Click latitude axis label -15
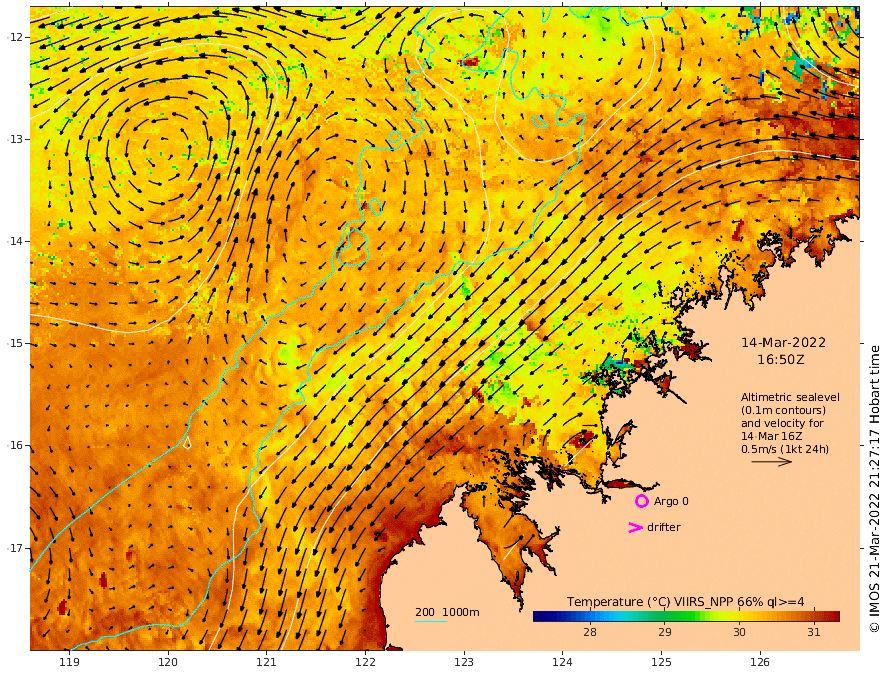The height and width of the screenshot is (680, 880). [15, 343]
